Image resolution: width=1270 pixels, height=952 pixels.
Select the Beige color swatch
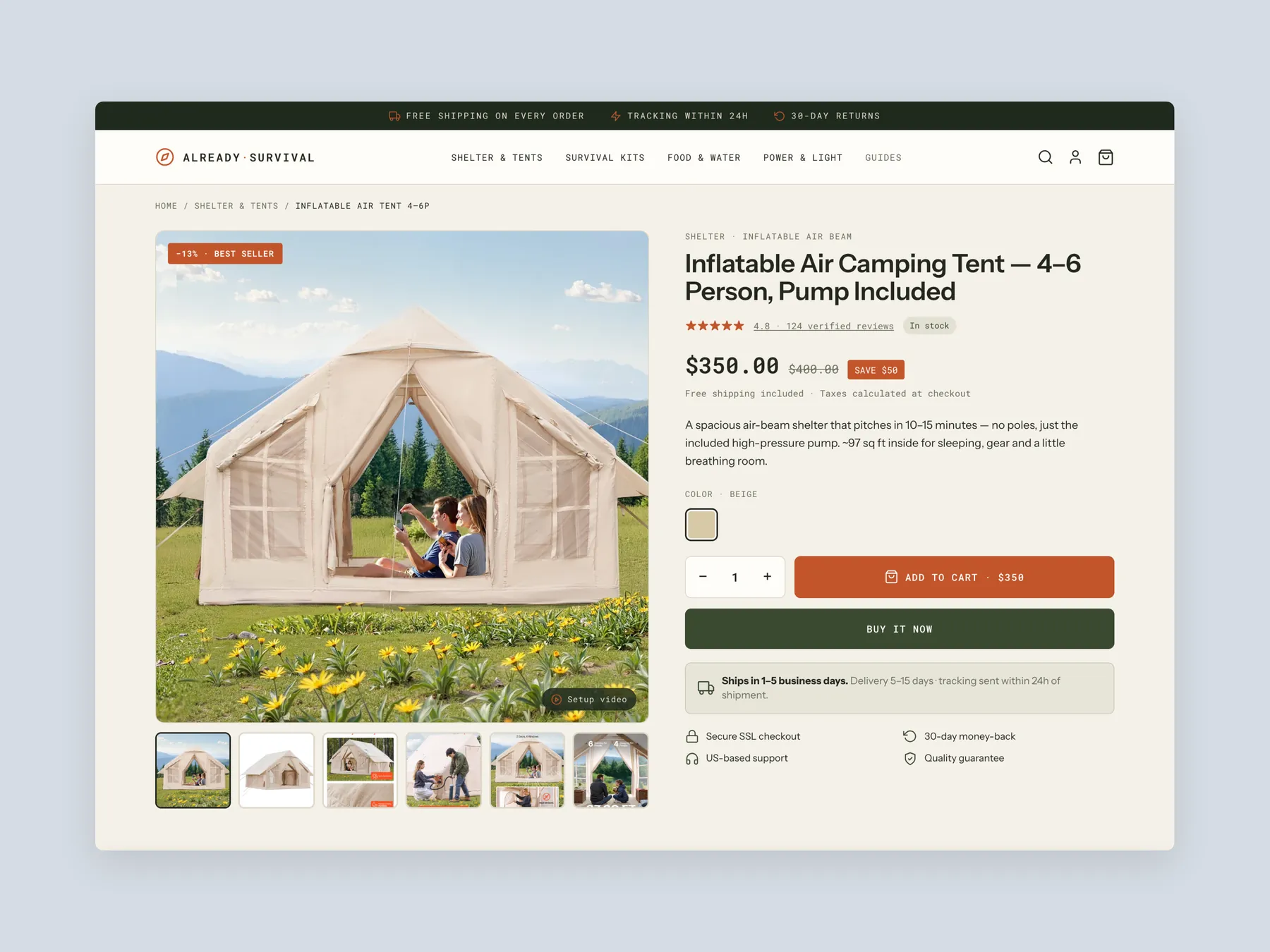(701, 525)
